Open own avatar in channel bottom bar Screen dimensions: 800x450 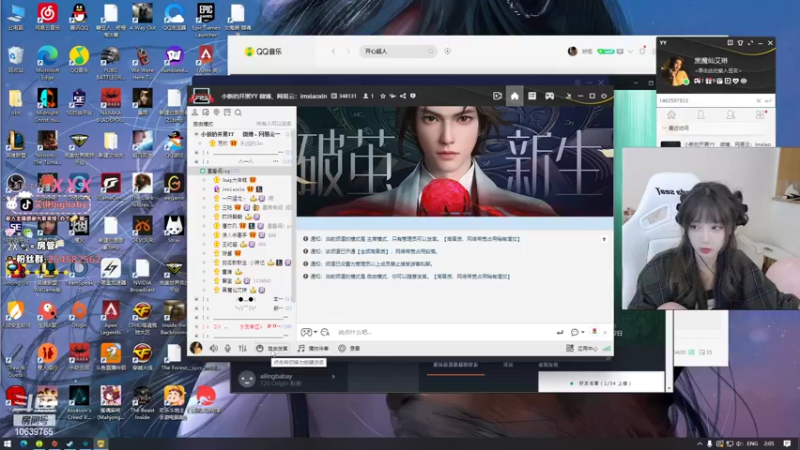(x=196, y=348)
